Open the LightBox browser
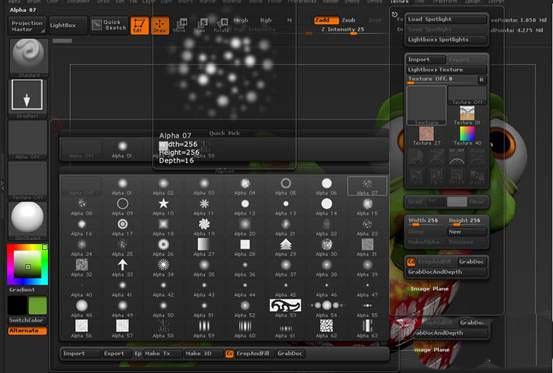This screenshot has width=553, height=373. pyautogui.click(x=68, y=25)
